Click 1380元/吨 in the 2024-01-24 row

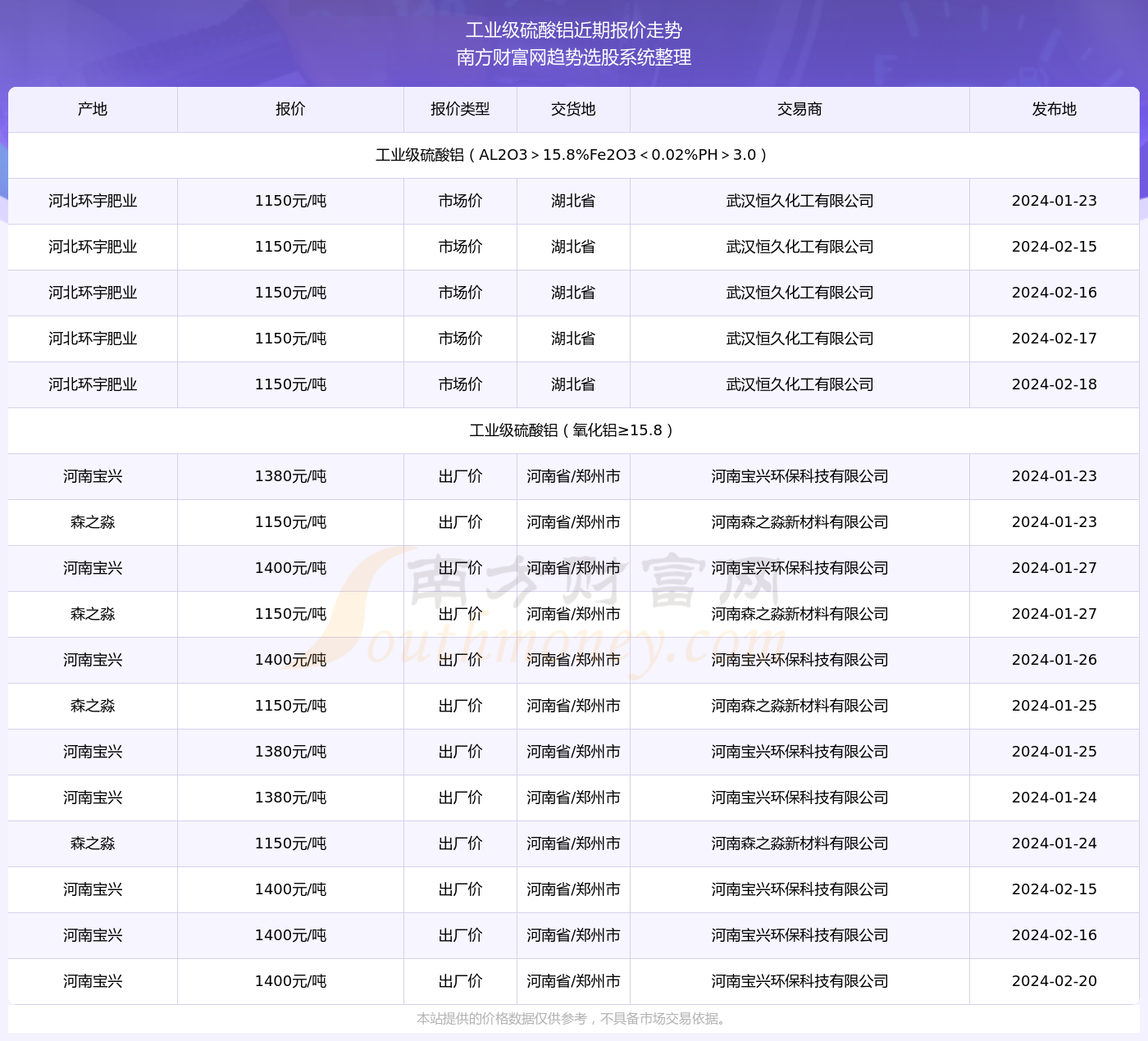pos(290,798)
